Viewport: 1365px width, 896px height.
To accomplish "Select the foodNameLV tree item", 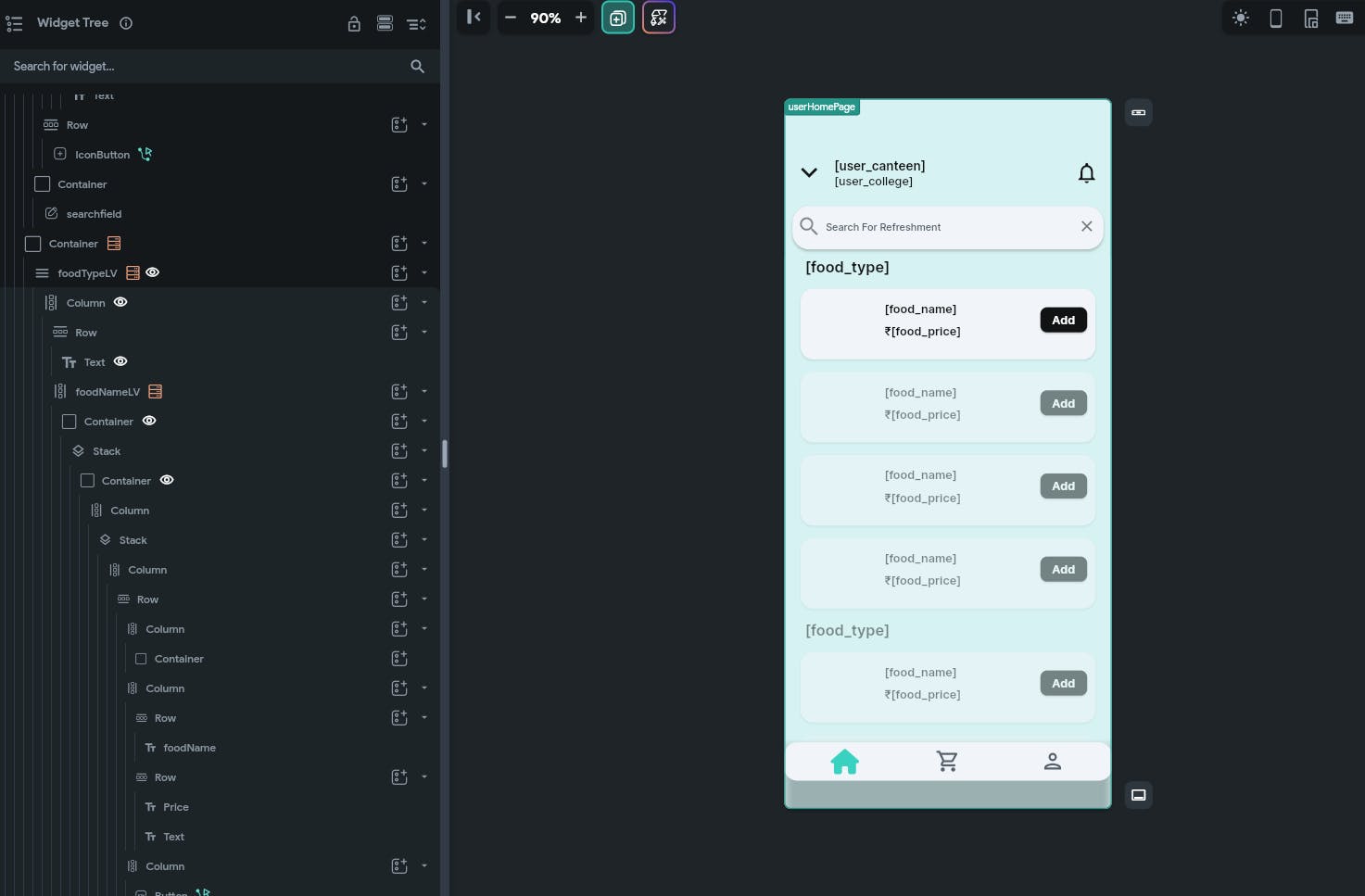I will coord(107,392).
